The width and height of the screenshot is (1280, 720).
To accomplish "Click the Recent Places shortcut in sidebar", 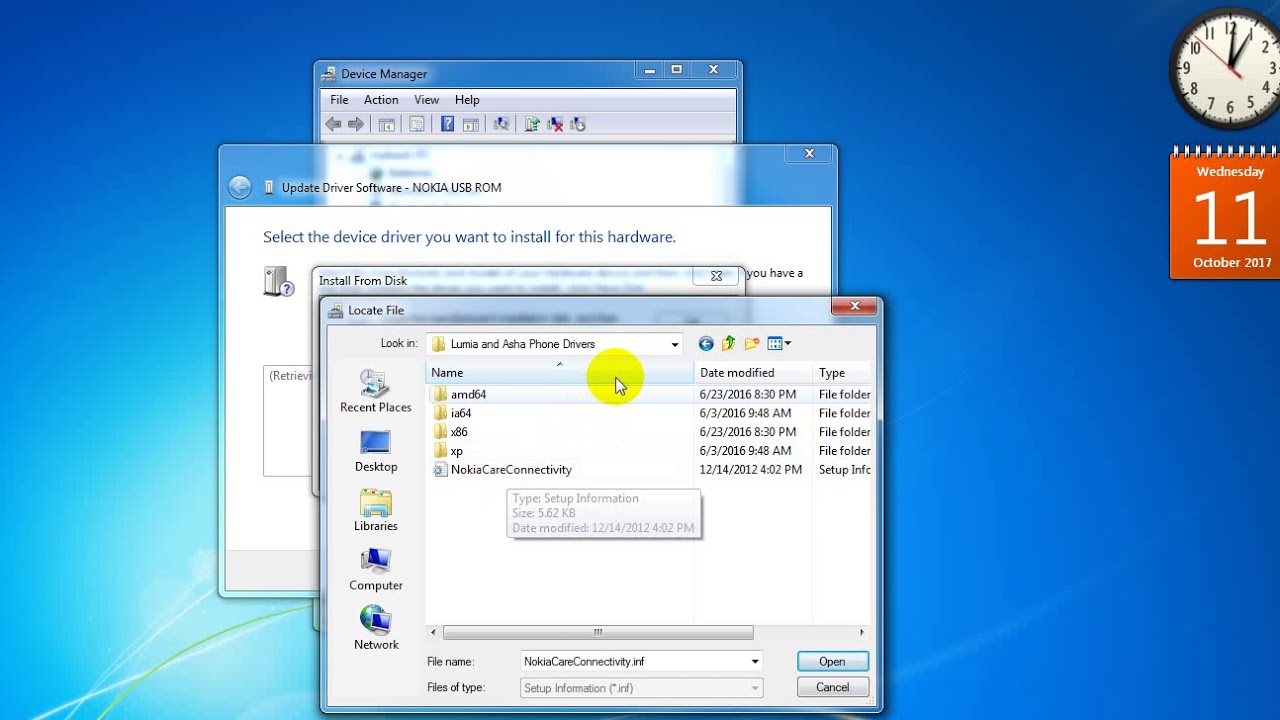I will coord(375,391).
